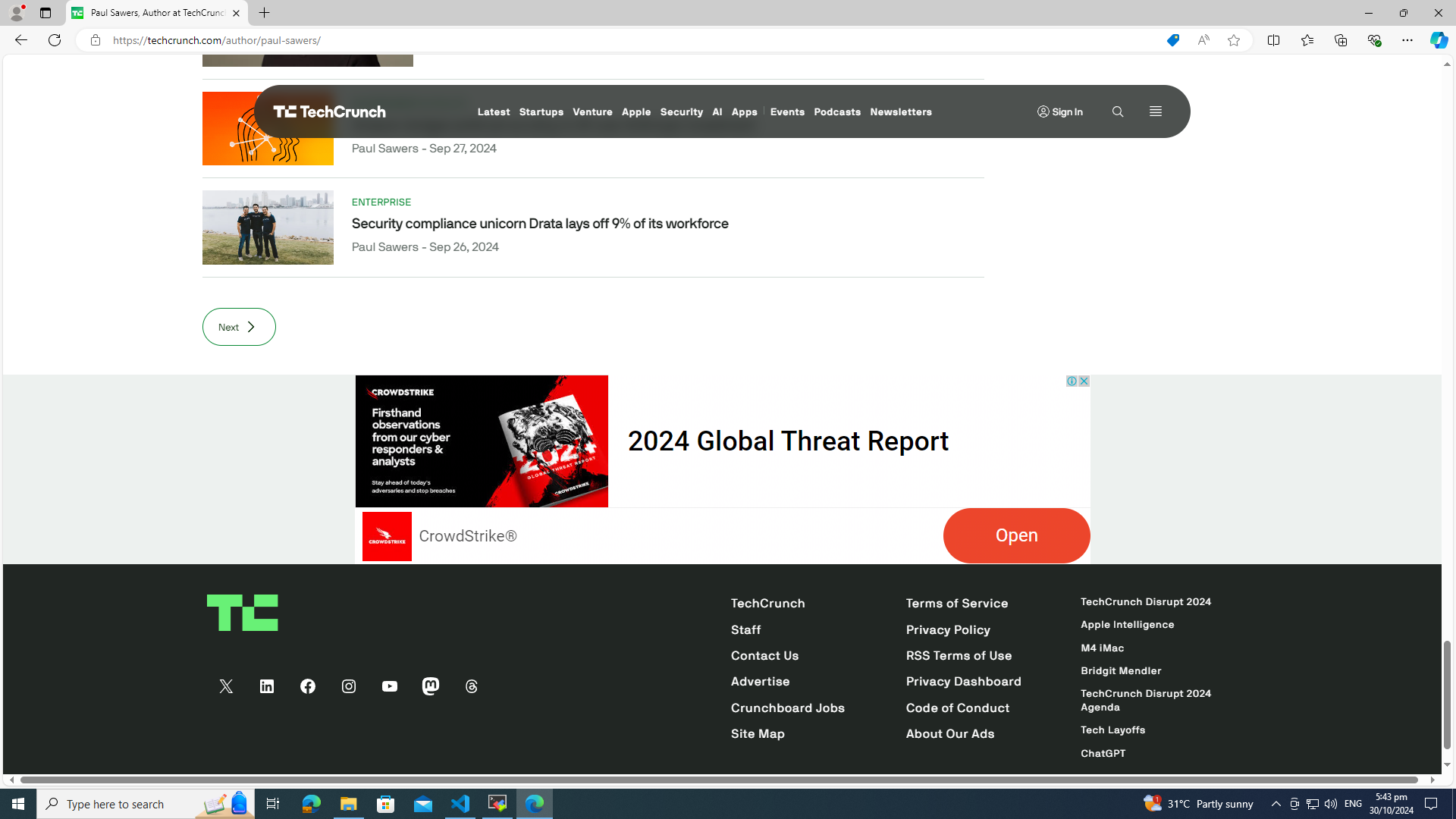Open Settings and more ellipsis menu

(x=1407, y=40)
